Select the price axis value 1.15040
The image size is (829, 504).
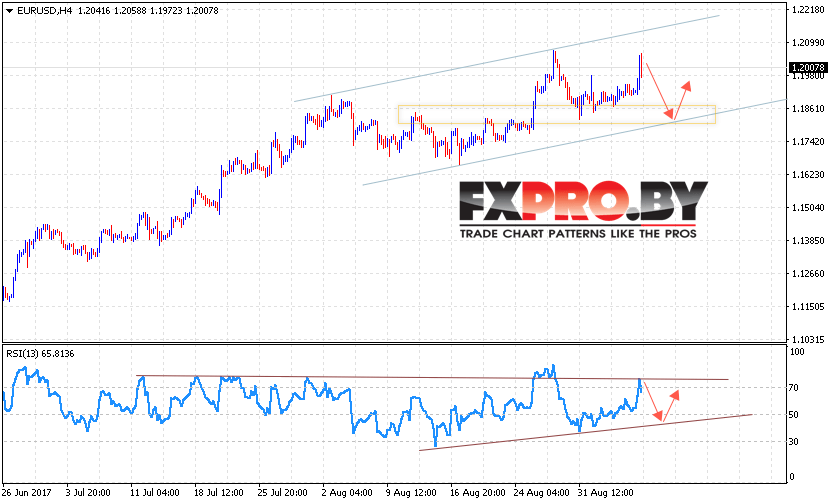coord(808,207)
